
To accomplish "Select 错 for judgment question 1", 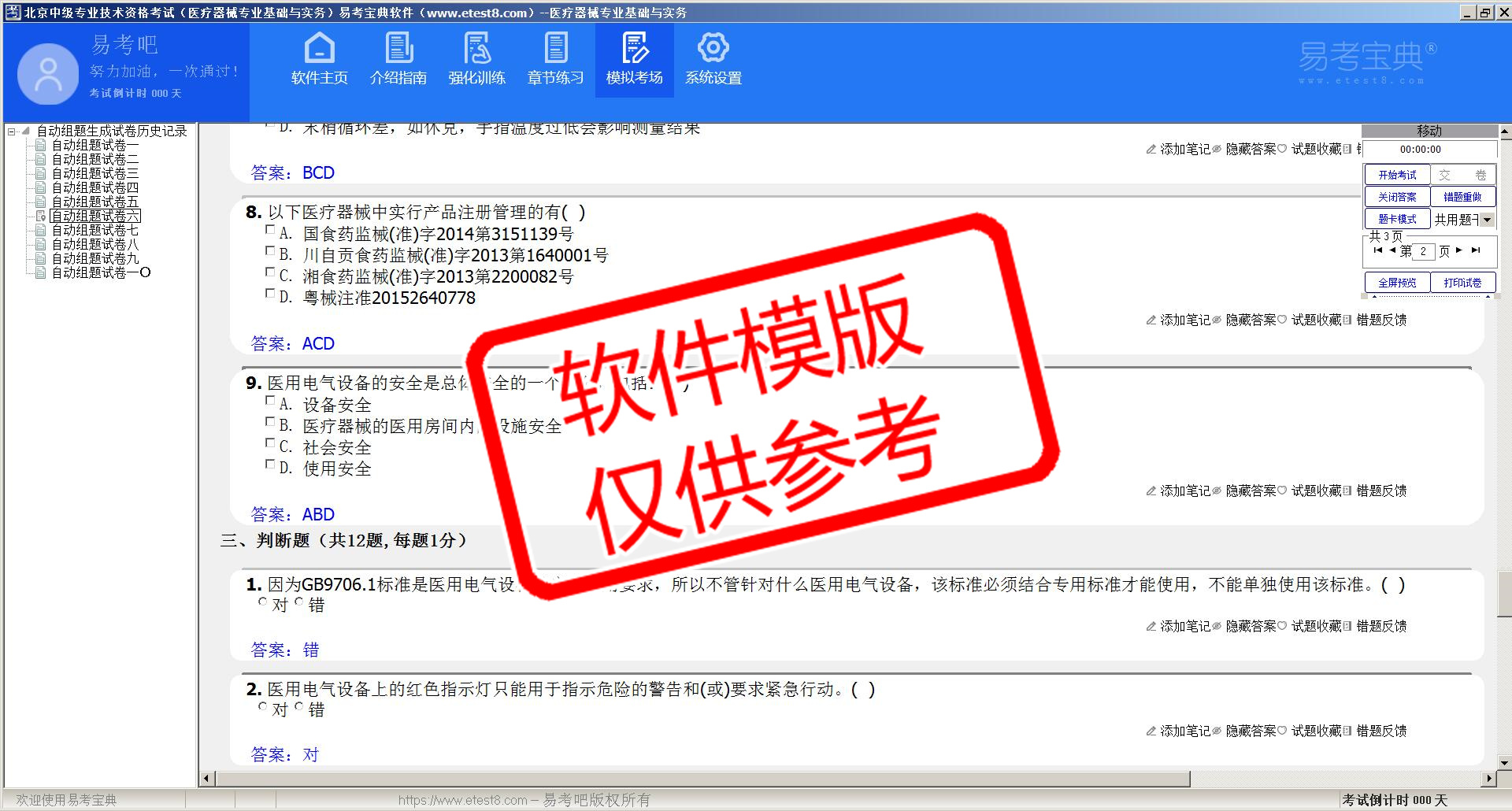I will click(x=299, y=602).
